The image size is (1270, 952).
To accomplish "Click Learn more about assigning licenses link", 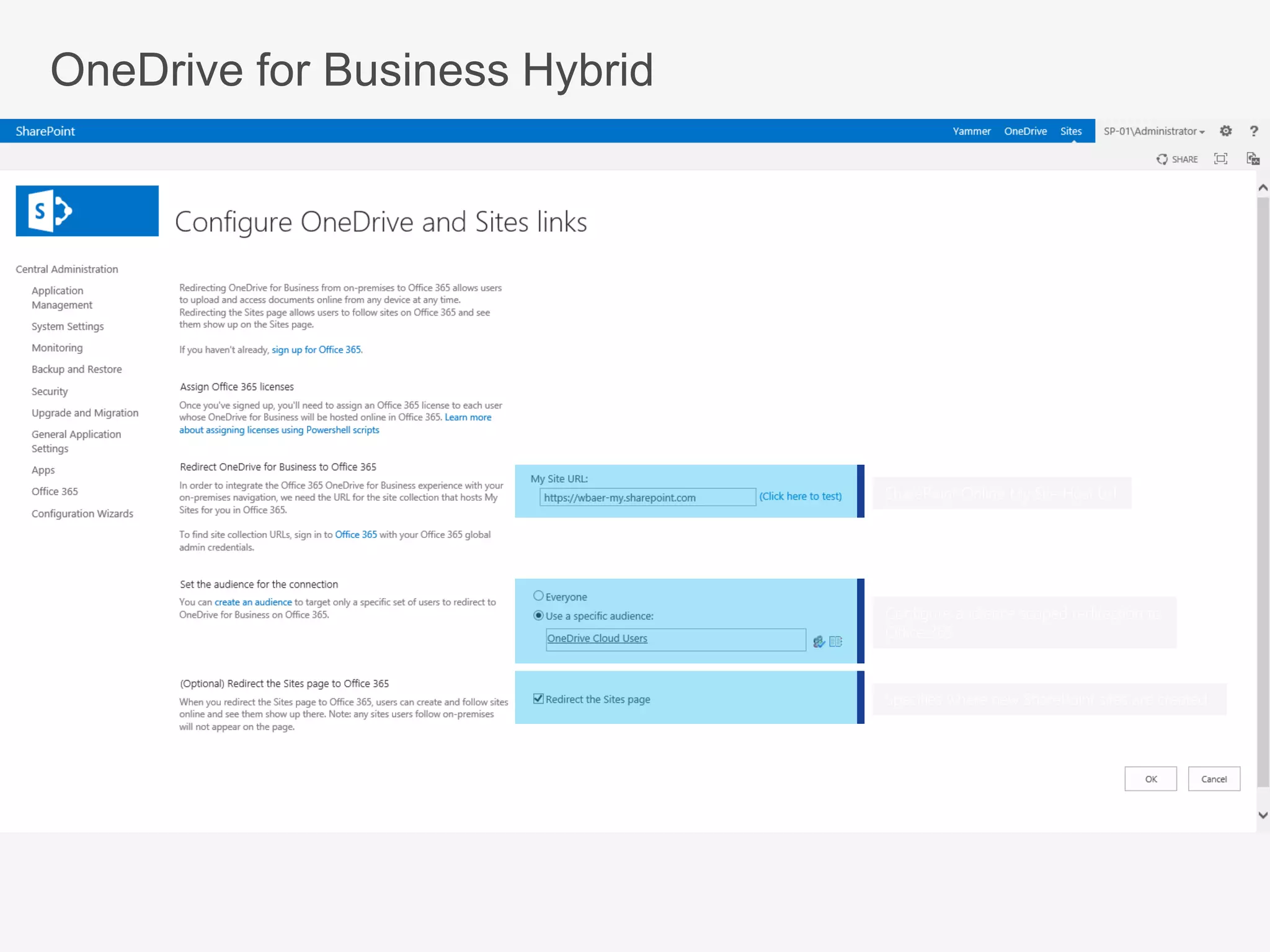I will 335,424.
